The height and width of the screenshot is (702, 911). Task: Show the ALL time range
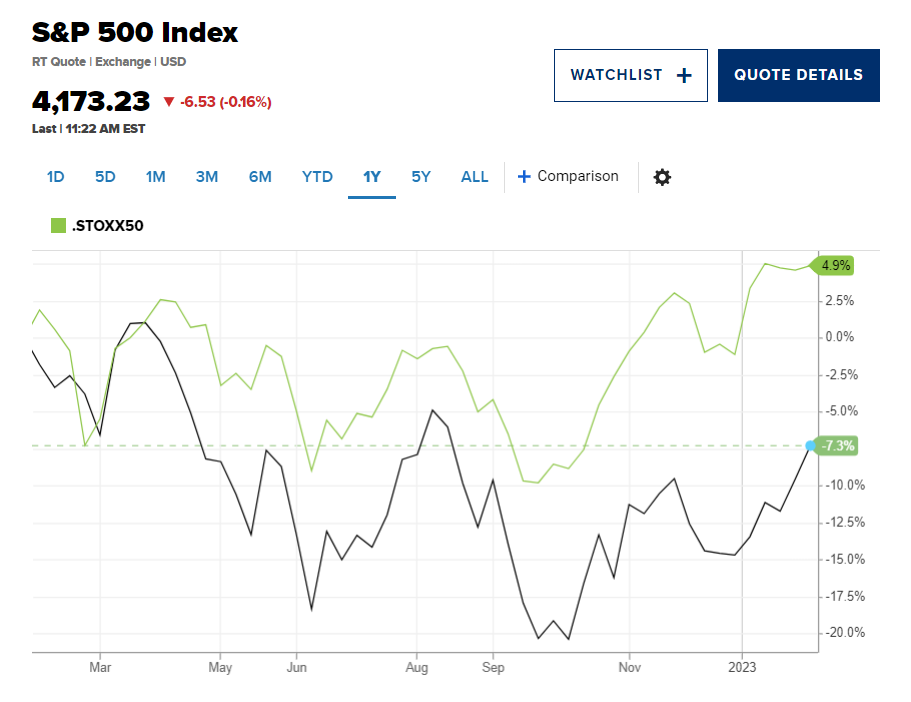(x=475, y=177)
